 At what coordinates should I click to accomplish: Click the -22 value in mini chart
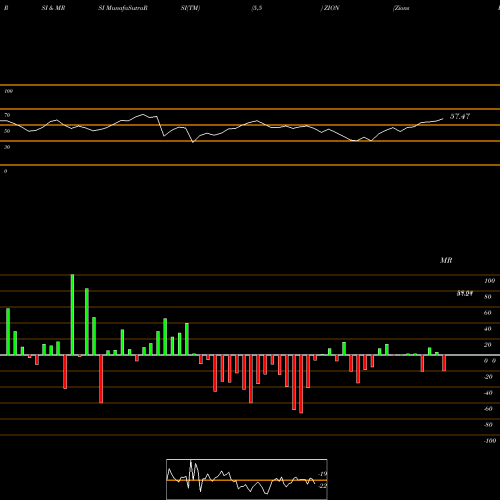[323, 486]
